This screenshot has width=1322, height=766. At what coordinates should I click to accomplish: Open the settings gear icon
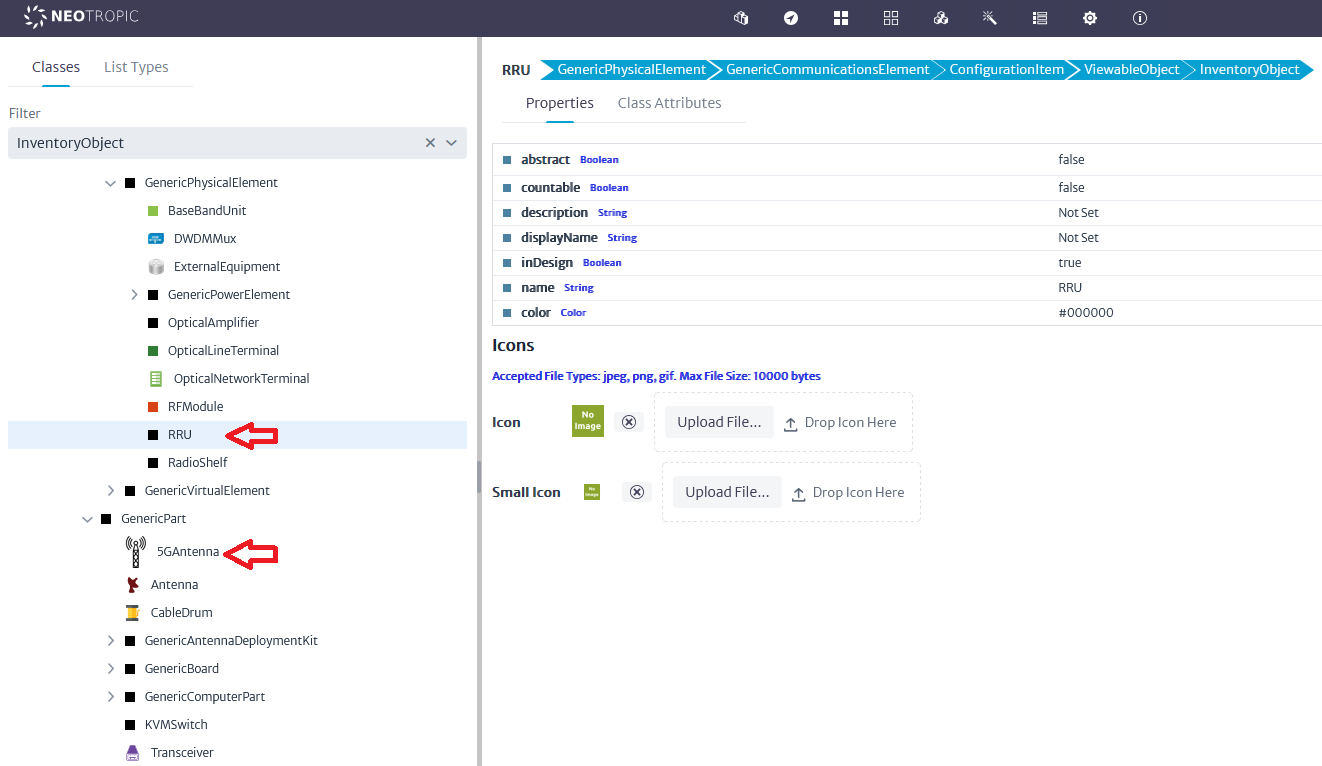coord(1090,18)
